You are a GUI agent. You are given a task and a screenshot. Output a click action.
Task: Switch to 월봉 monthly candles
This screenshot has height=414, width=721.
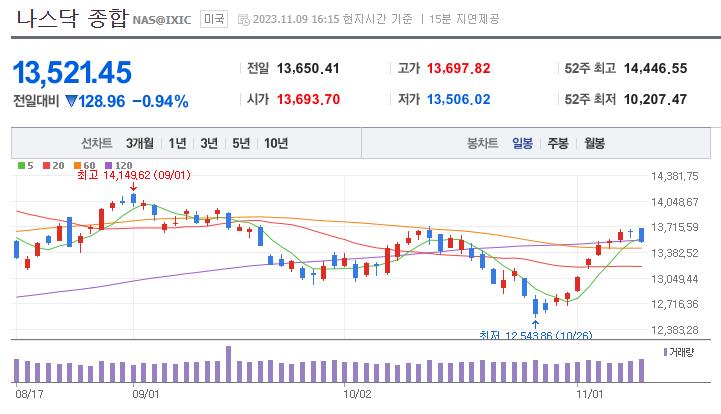(594, 143)
